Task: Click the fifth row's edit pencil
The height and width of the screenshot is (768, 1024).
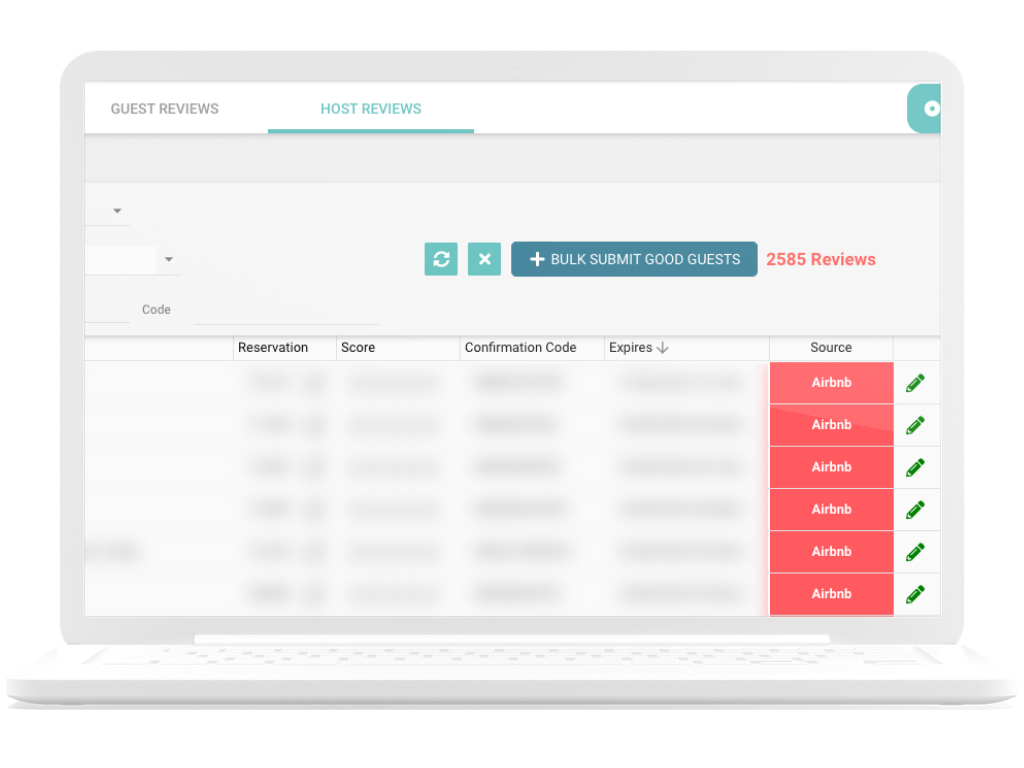Action: (x=916, y=552)
